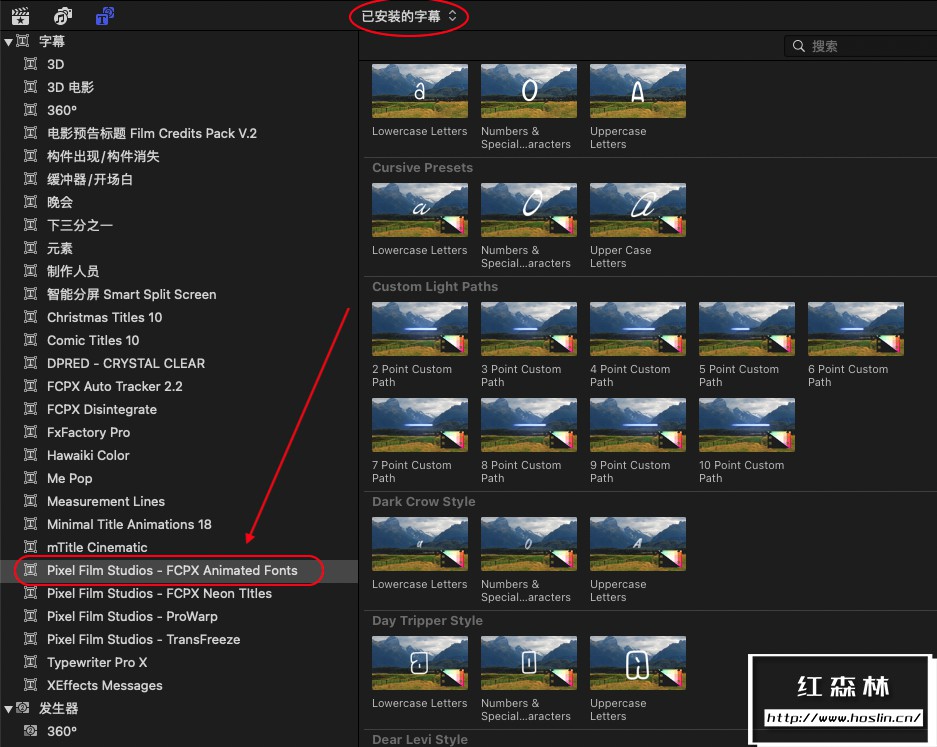Open 智能分屏 Smart Split Screen category
The image size is (937, 747).
coord(131,294)
